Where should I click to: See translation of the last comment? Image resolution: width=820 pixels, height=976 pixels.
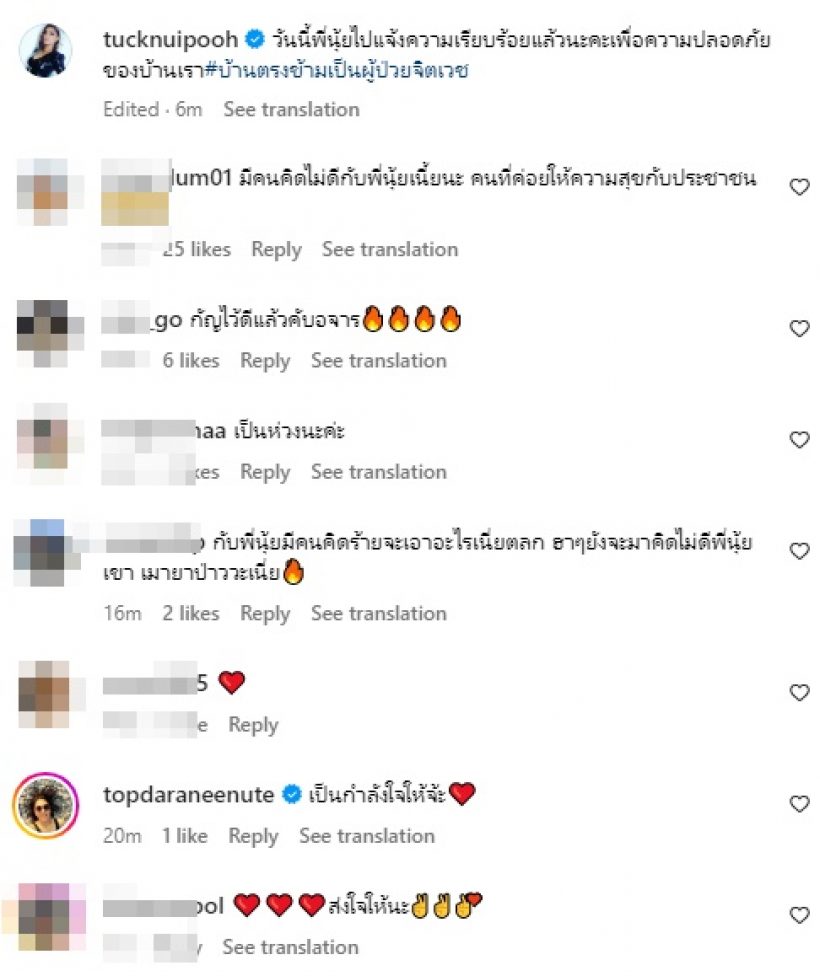[290, 947]
